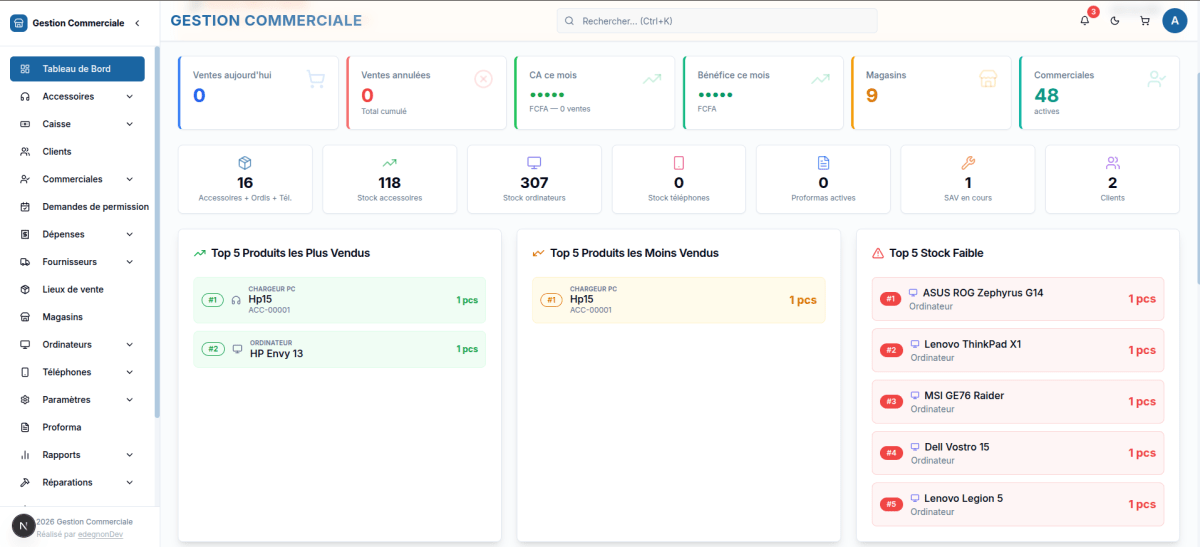Open the notifications bell icon
Viewport: 1200px width, 547px height.
[1085, 20]
